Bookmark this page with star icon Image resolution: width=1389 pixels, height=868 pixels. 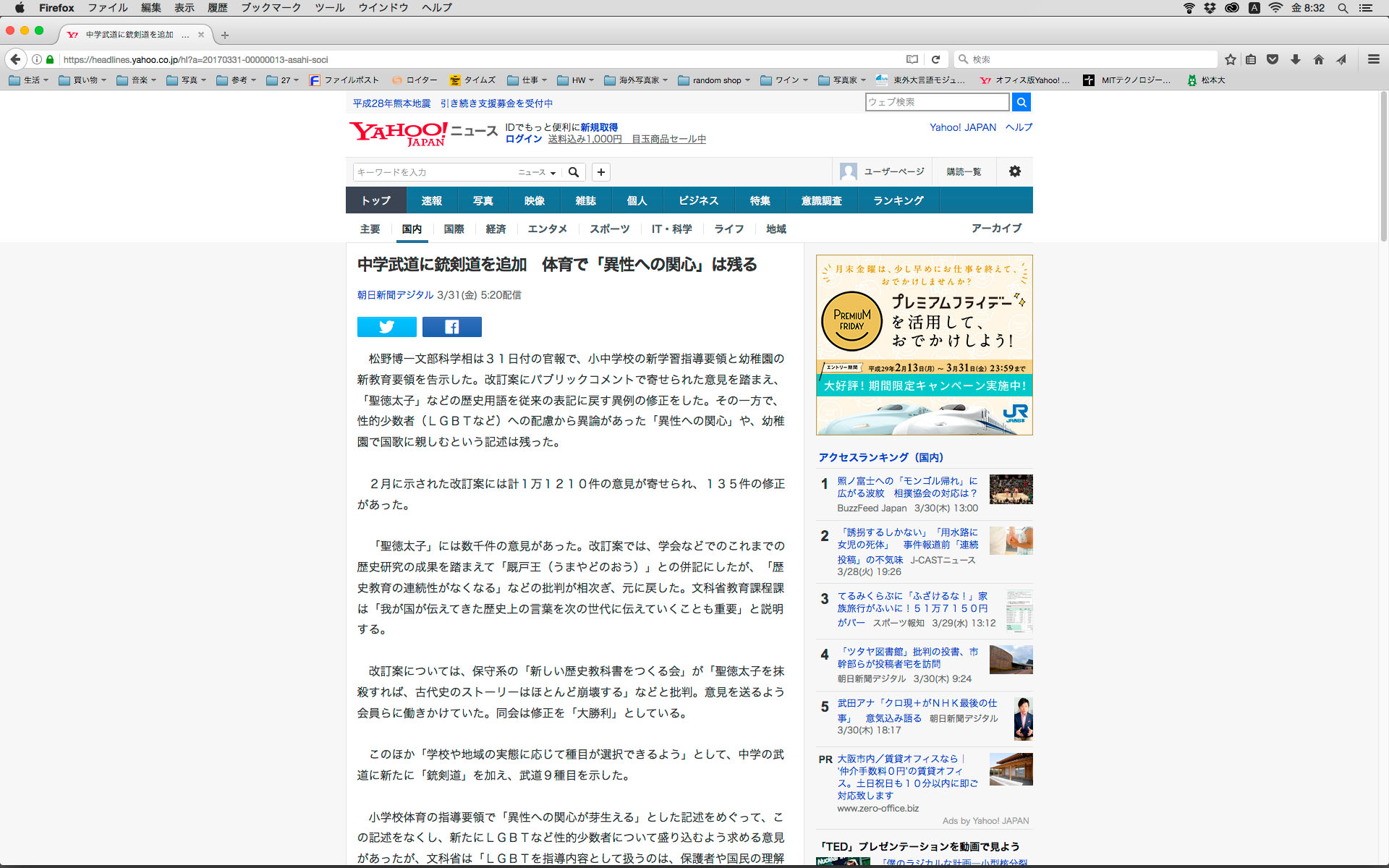pyautogui.click(x=1230, y=59)
